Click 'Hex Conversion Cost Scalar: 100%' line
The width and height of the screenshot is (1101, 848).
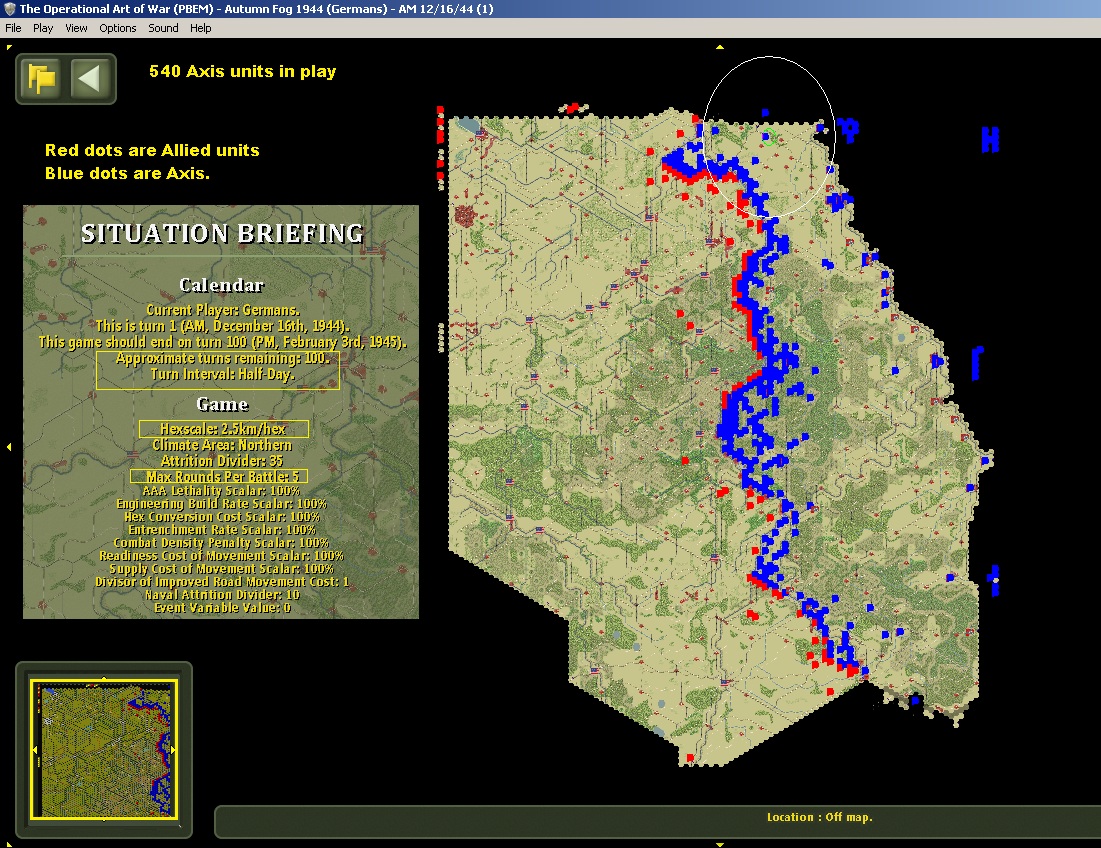222,517
